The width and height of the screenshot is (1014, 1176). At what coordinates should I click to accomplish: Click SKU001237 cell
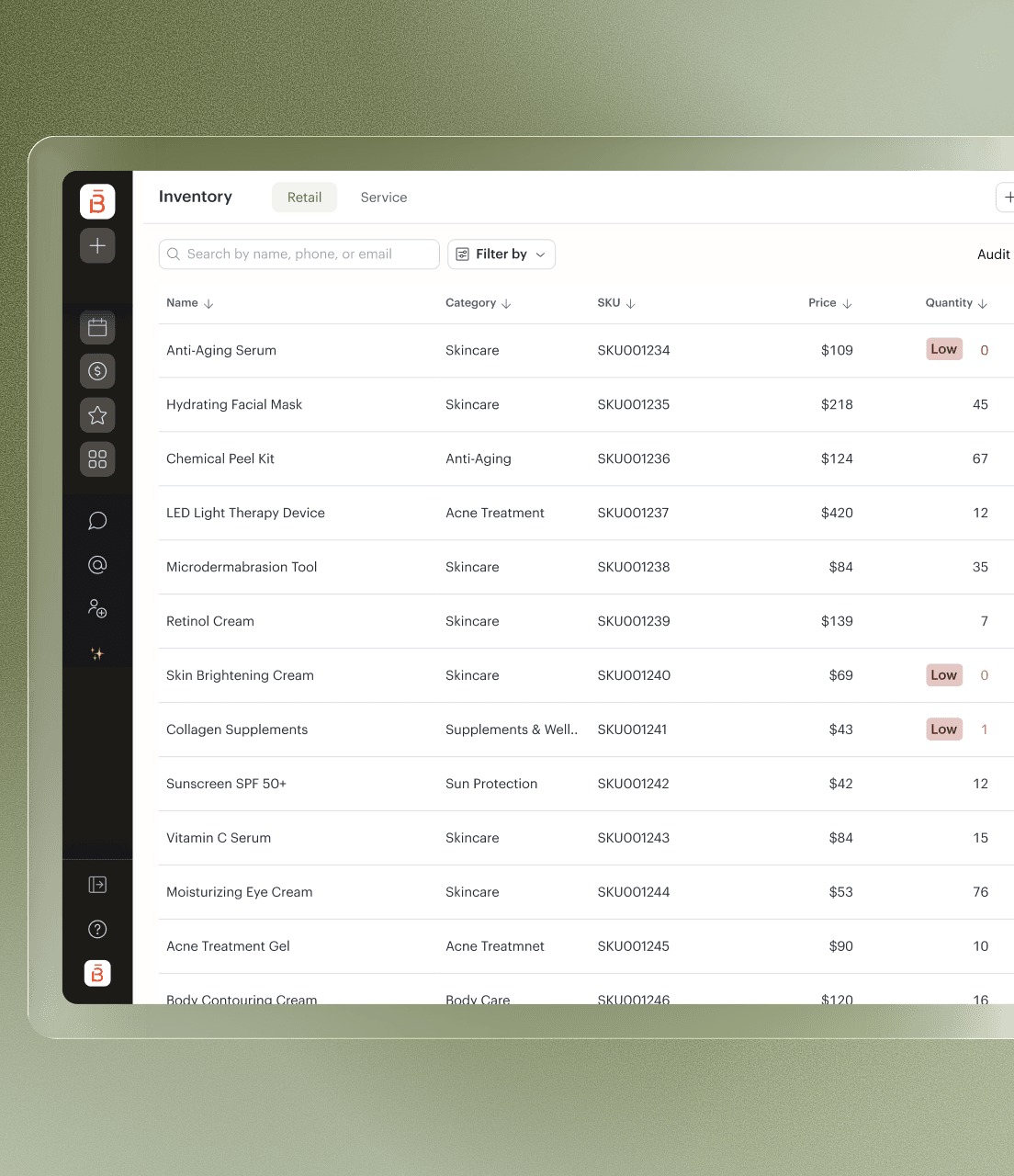point(633,513)
